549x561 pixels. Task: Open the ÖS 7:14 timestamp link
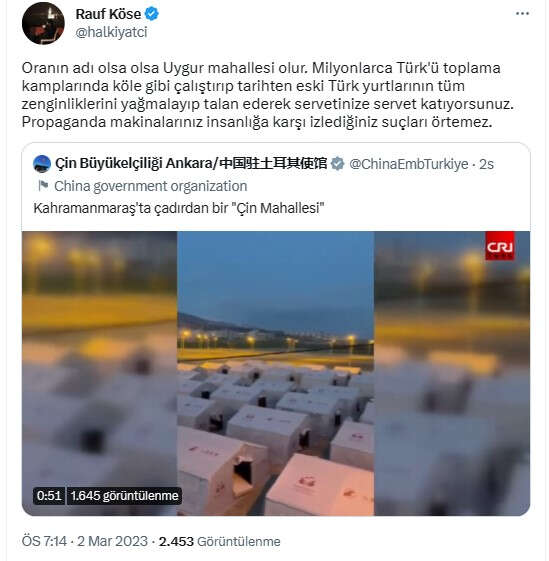point(44,541)
